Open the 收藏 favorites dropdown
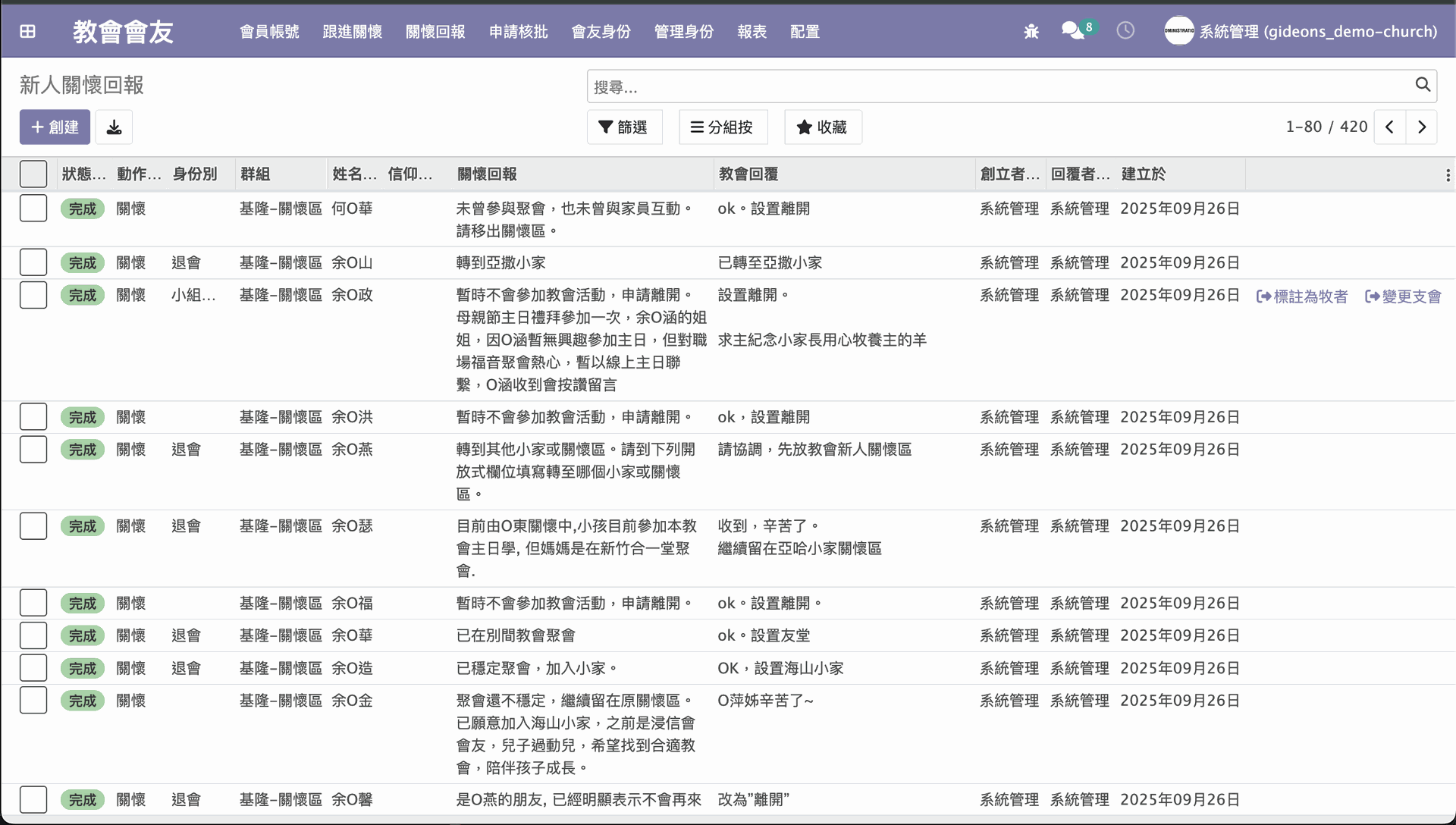Image resolution: width=1456 pixels, height=825 pixels. 822,127
